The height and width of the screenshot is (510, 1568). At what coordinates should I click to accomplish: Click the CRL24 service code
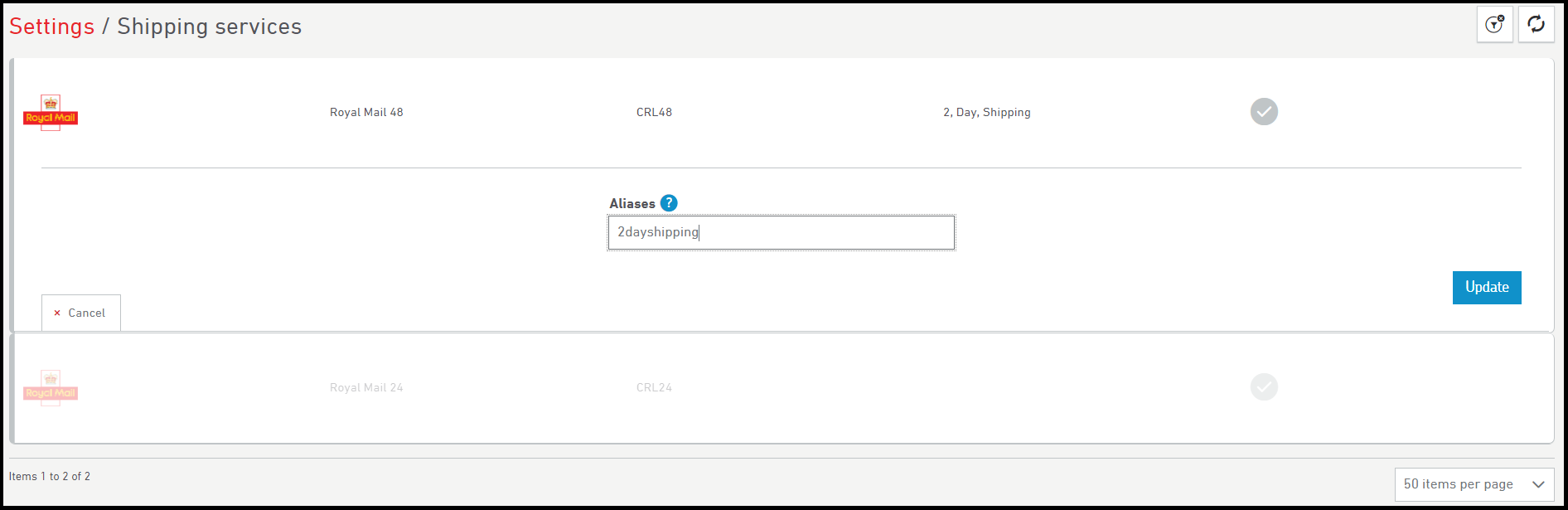pos(654,388)
